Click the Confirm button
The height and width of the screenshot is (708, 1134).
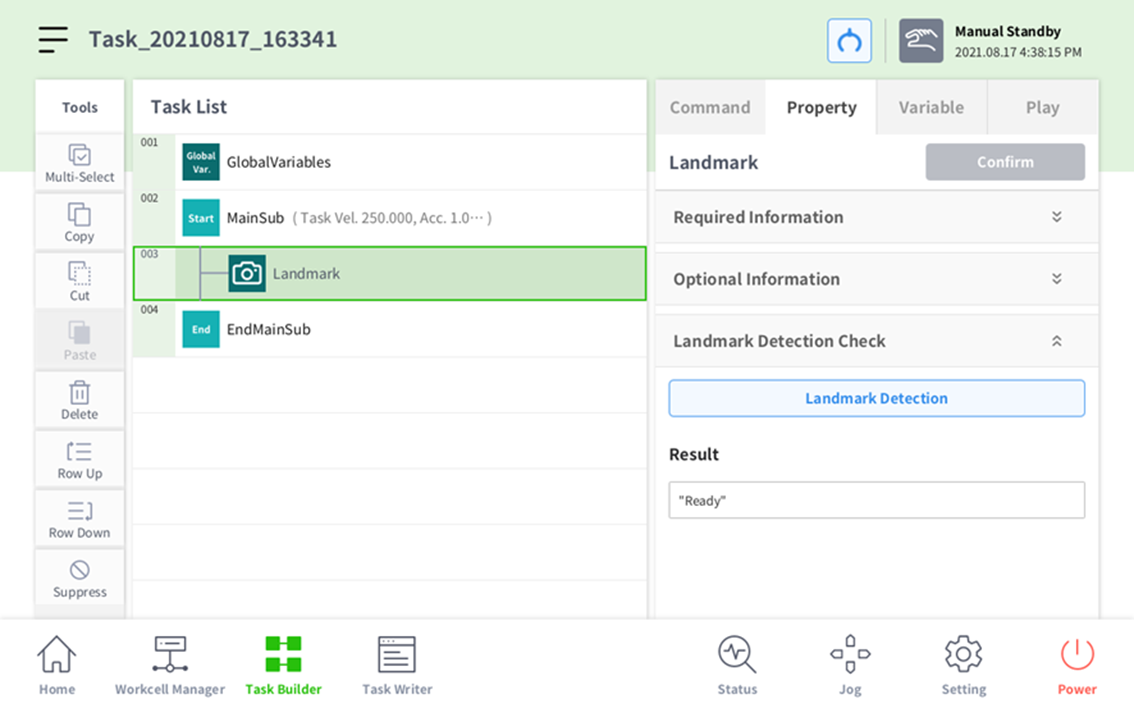coord(1005,162)
